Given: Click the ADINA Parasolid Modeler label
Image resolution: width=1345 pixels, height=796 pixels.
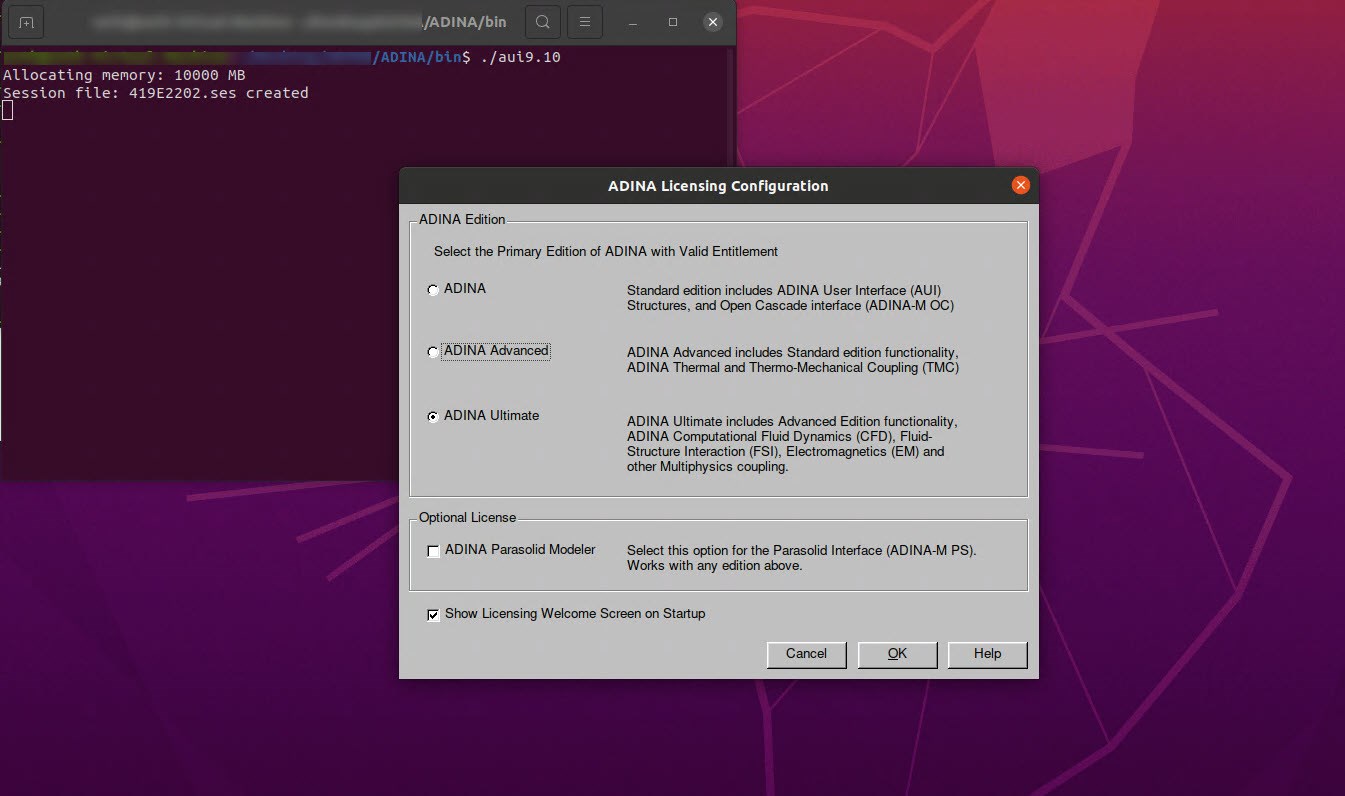Looking at the screenshot, I should coord(520,550).
